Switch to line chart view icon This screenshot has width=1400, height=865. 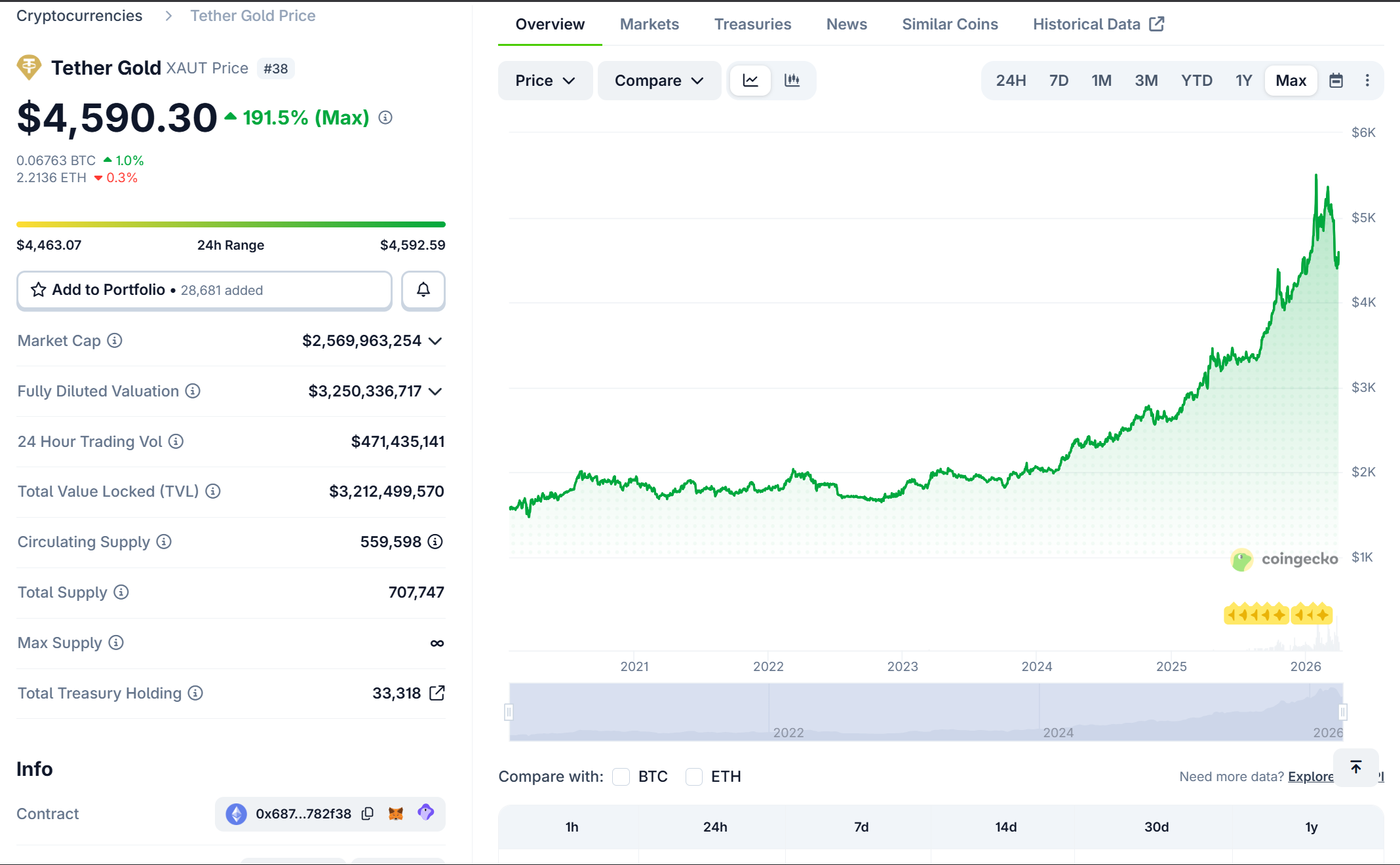pyautogui.click(x=750, y=81)
